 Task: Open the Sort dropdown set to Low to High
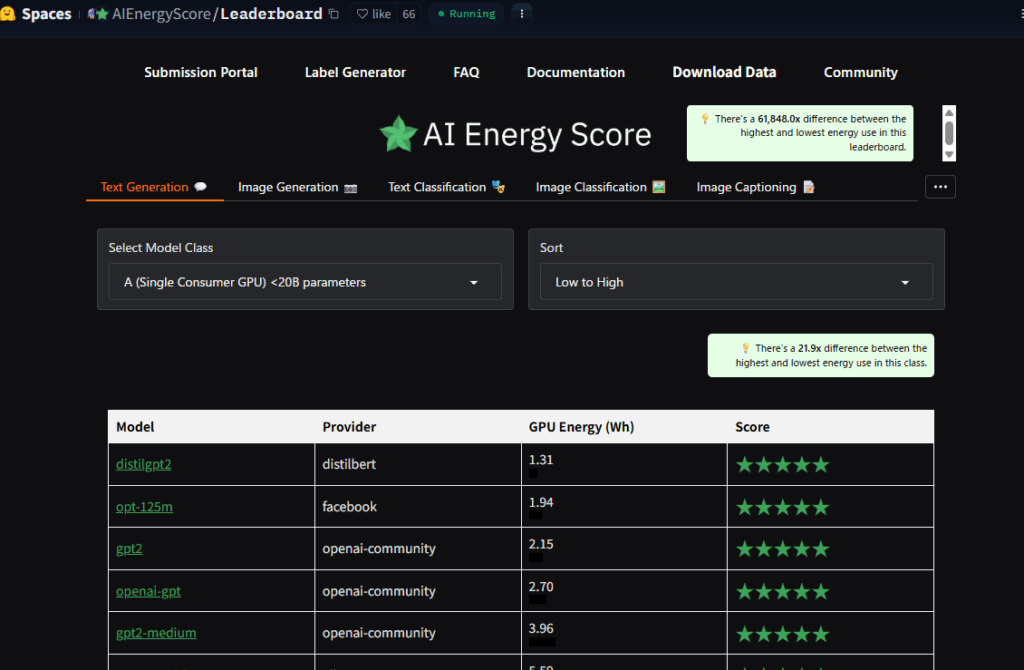tap(736, 281)
